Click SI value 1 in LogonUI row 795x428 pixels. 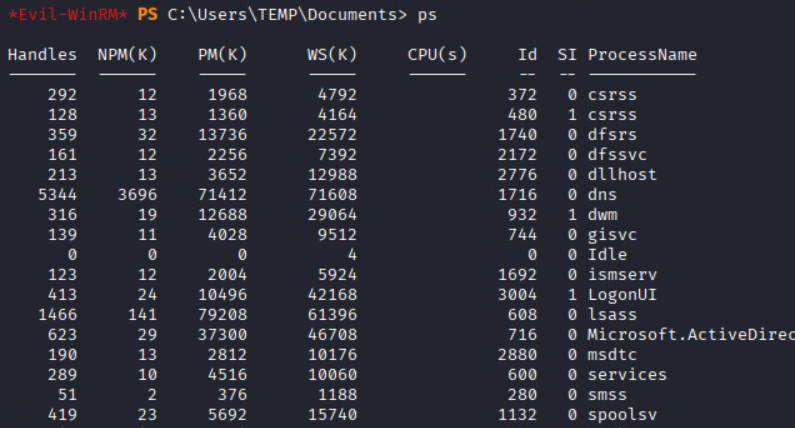(x=572, y=295)
